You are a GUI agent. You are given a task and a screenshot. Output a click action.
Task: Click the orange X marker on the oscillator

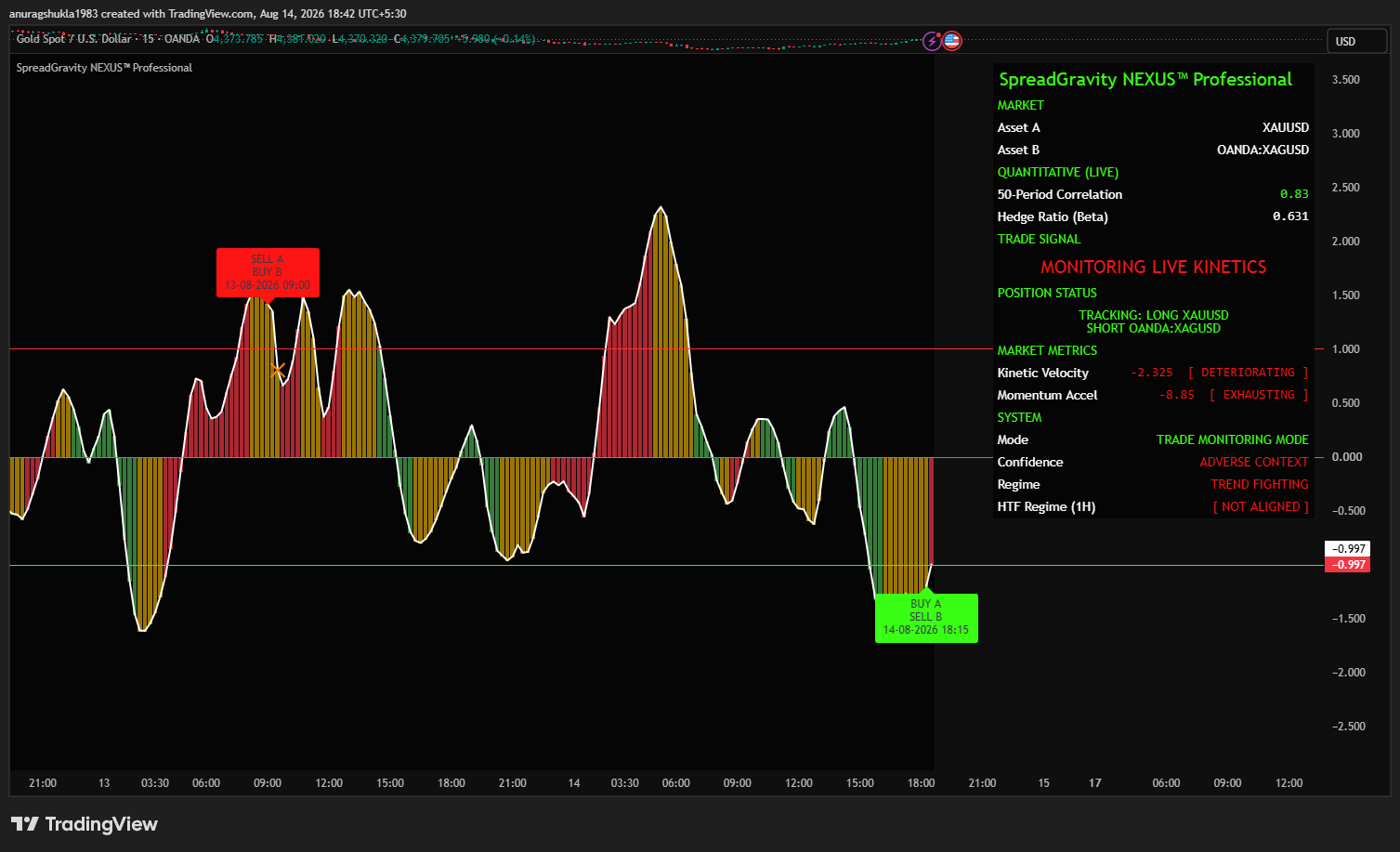click(x=277, y=371)
